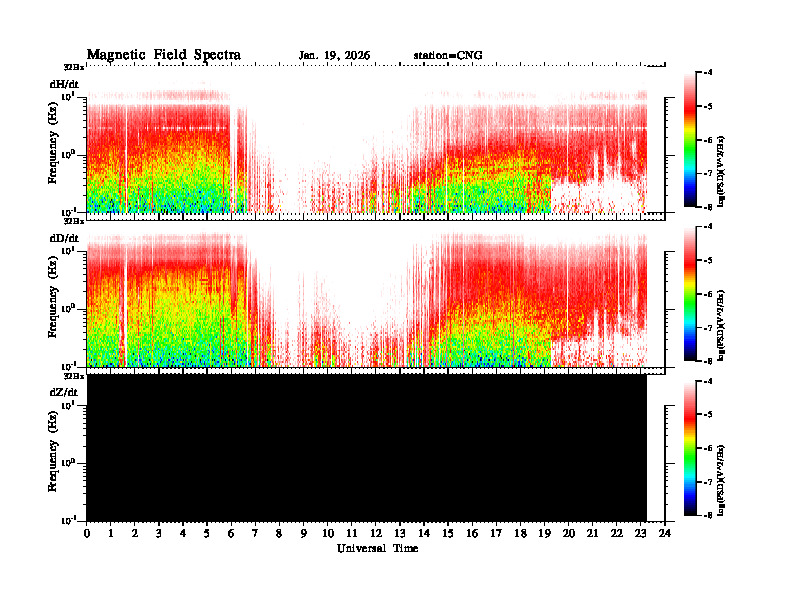Click the log(PSD) label beside dZ/dt color bar
The height and width of the screenshot is (612, 792).
click(721, 480)
